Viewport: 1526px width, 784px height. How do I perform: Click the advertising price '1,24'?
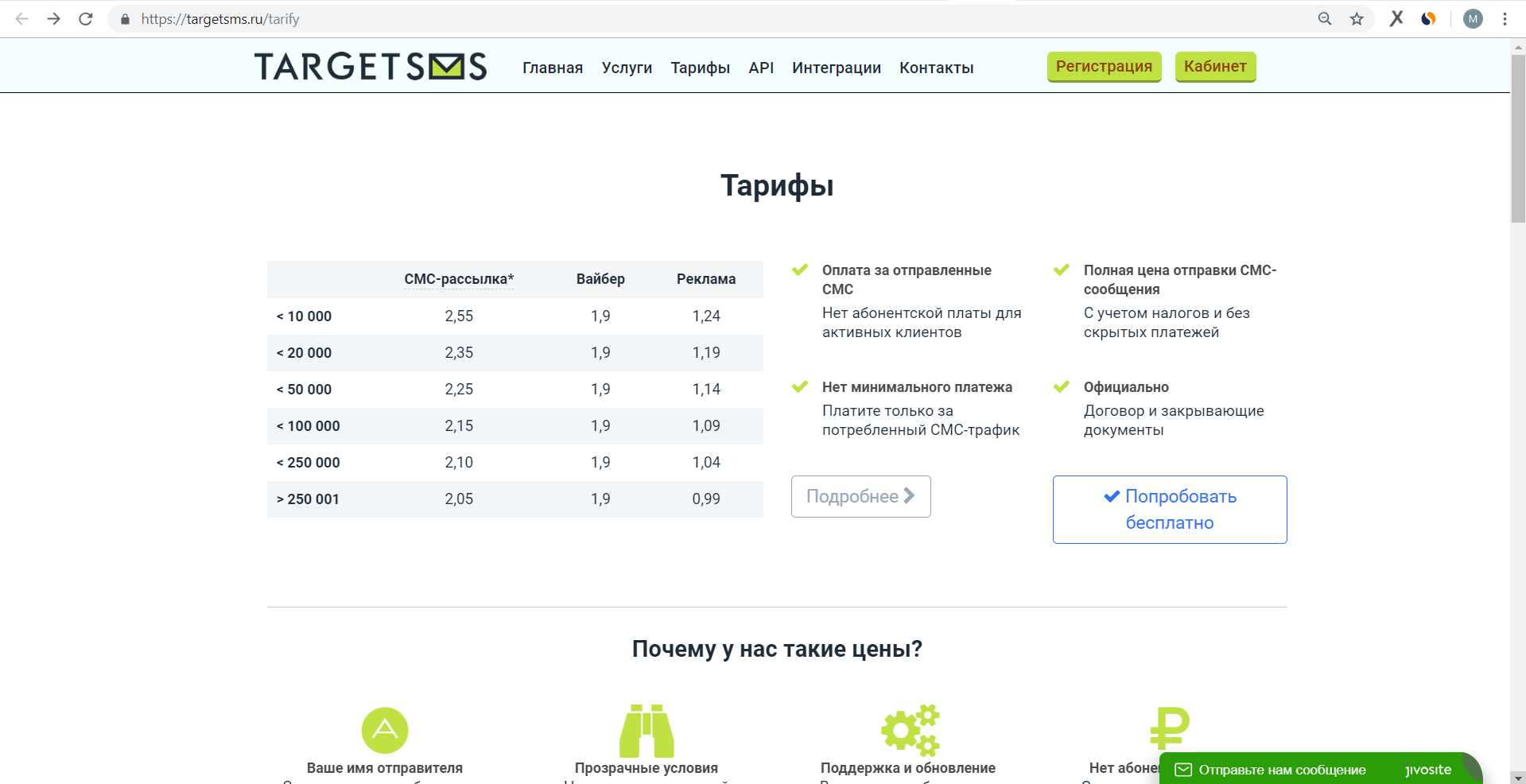click(706, 316)
